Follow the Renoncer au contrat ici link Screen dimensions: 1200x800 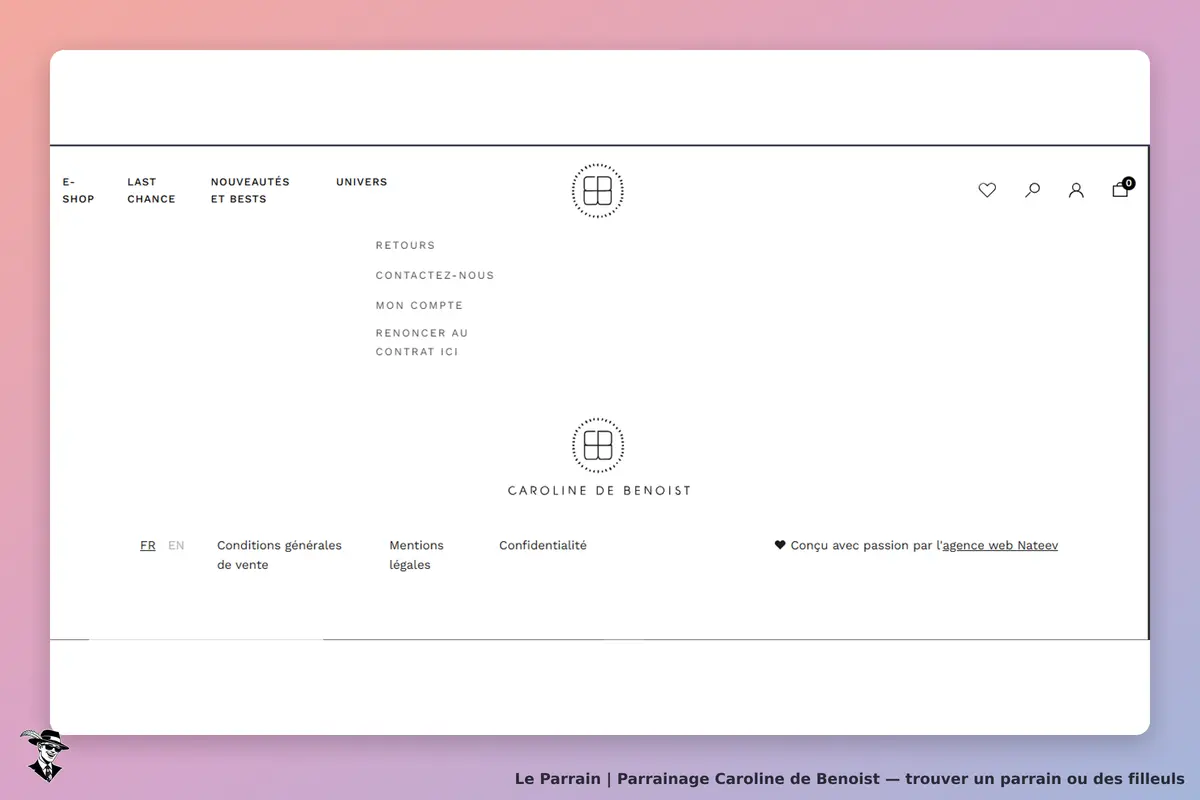(422, 342)
